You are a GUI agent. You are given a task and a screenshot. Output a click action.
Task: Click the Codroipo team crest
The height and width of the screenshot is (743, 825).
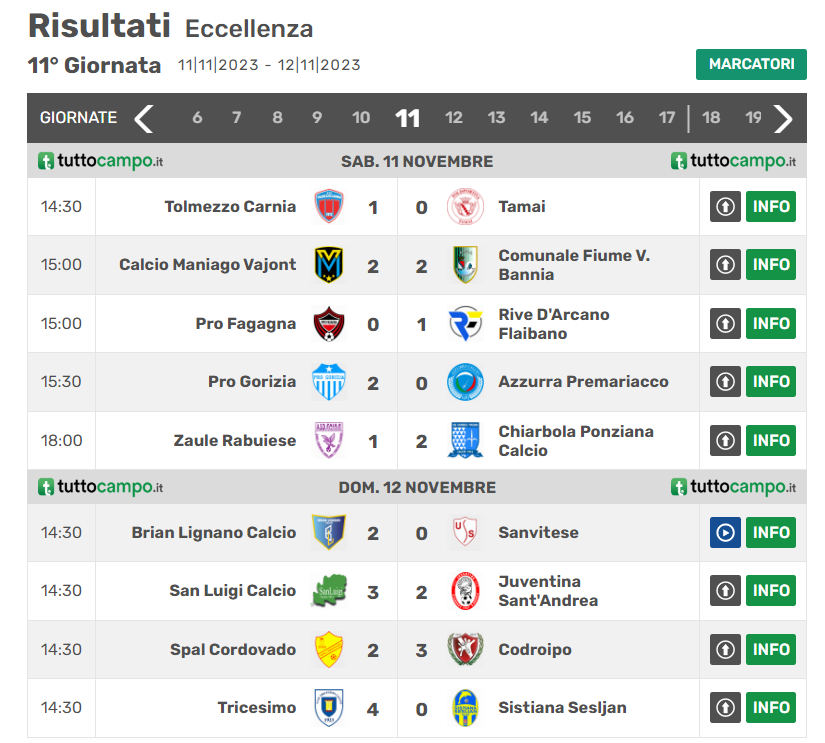[464, 650]
